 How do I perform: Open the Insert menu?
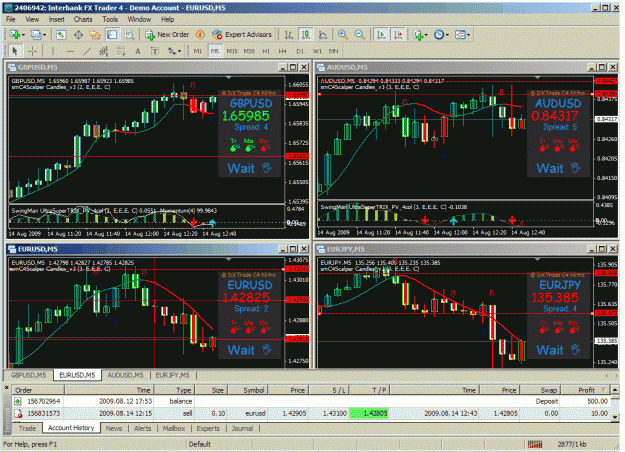(x=56, y=19)
